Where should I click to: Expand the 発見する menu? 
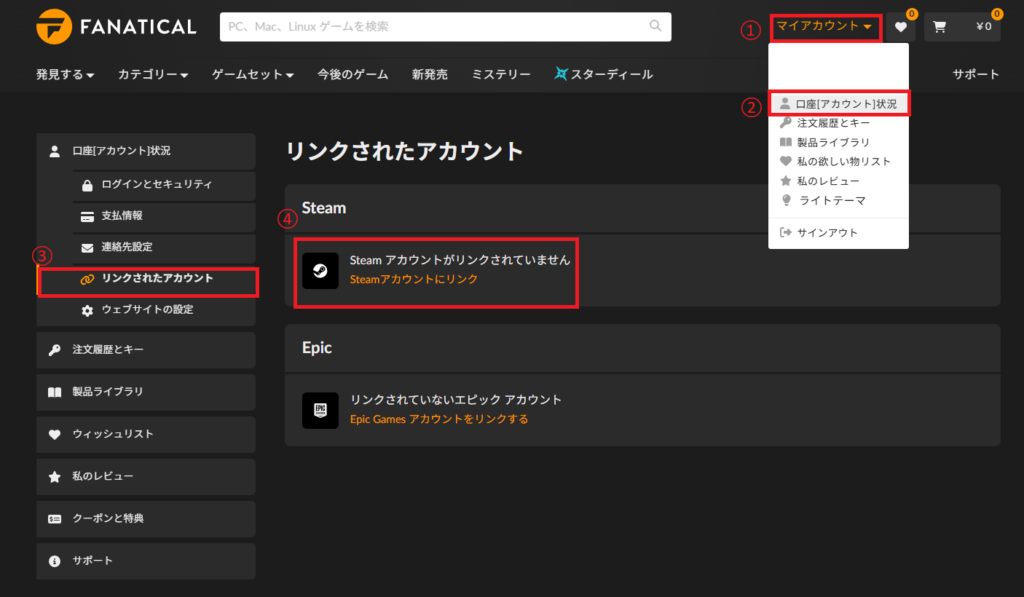click(x=65, y=74)
